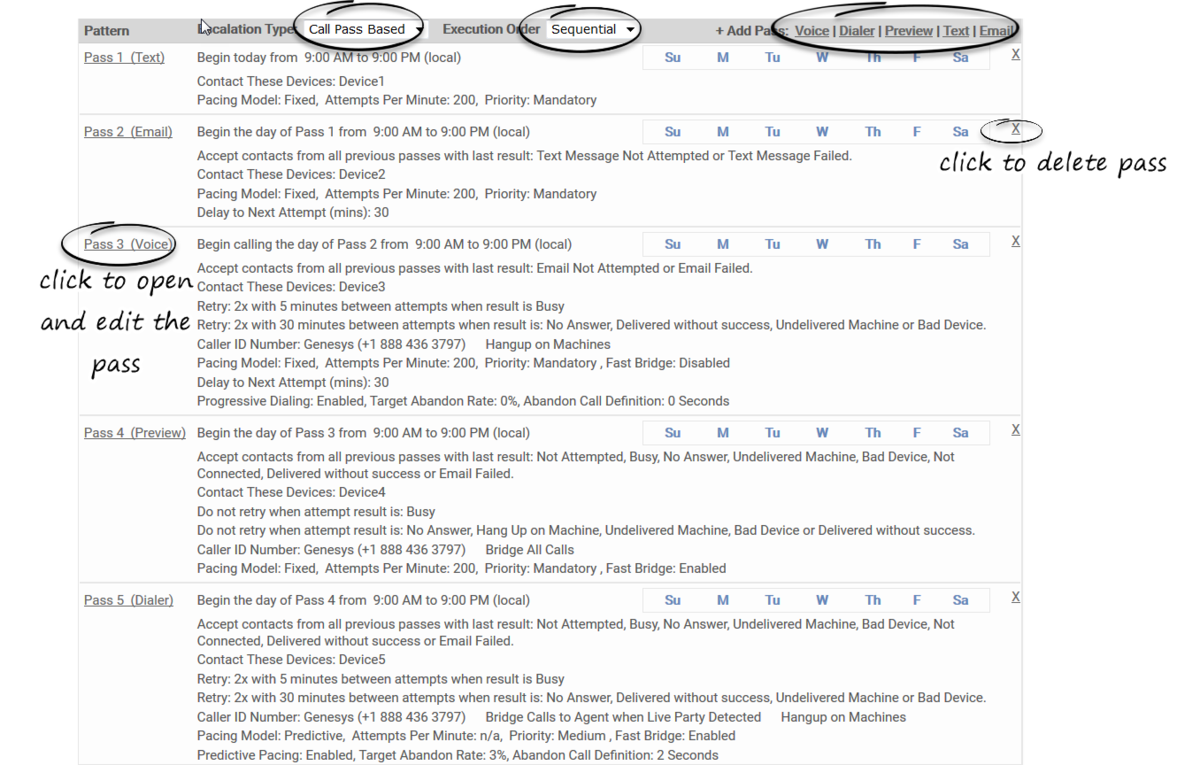Toggle Wednesday for Pass 2

click(822, 132)
